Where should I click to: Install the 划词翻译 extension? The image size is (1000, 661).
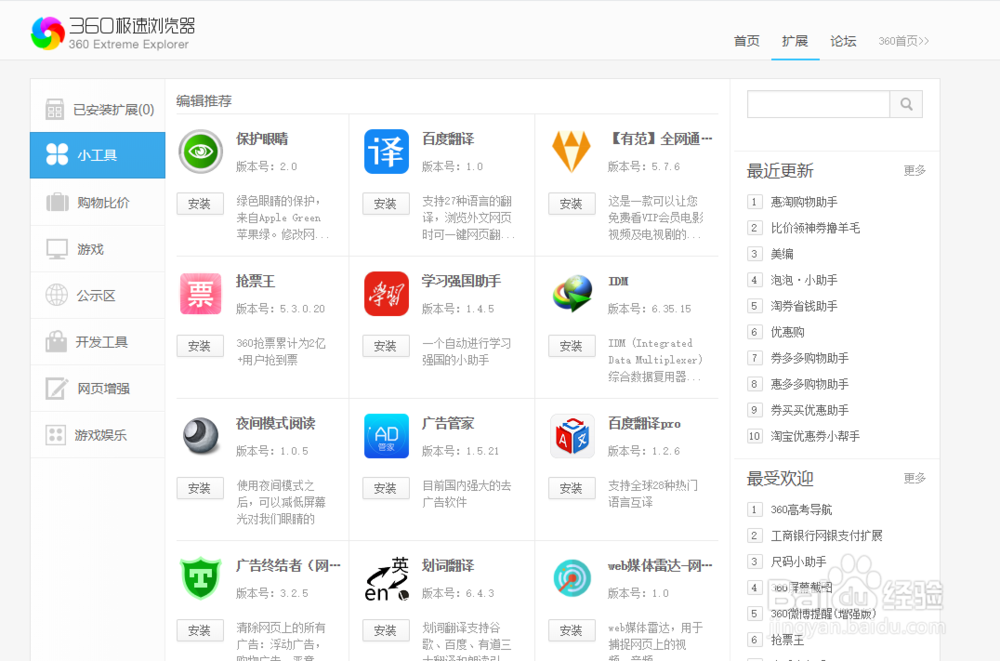[386, 631]
